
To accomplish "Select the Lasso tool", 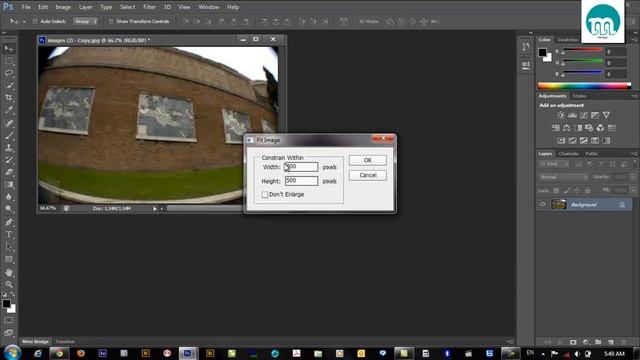I will click(x=9, y=73).
